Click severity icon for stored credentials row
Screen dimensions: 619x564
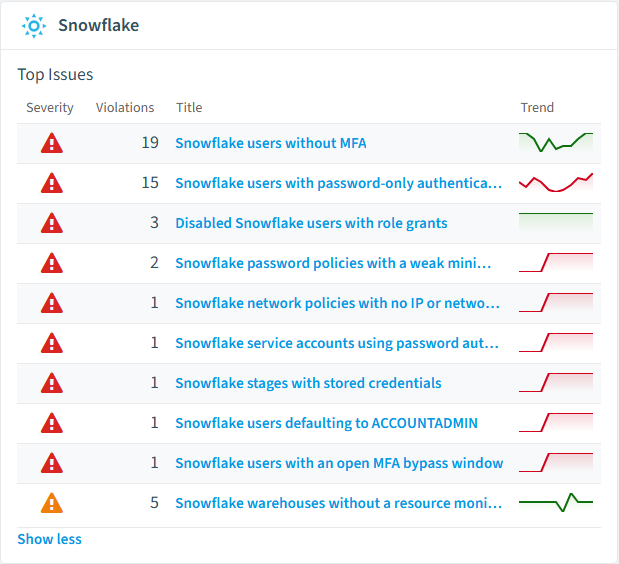point(52,383)
